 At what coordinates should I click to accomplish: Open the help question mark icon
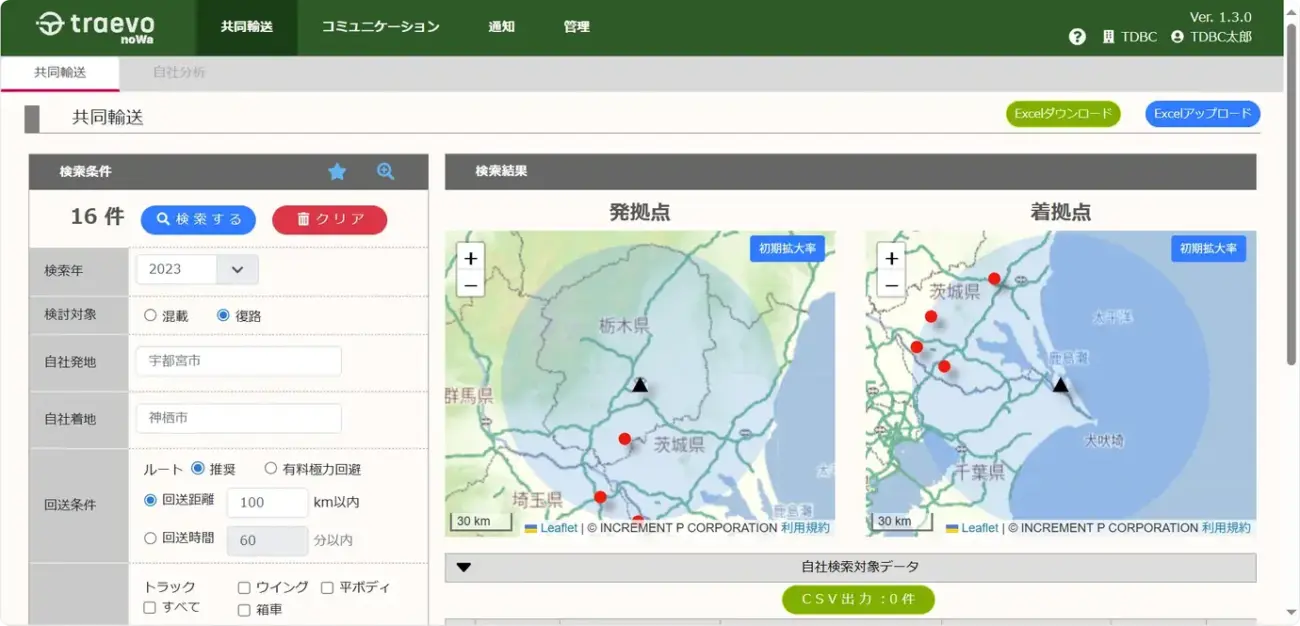click(1077, 37)
